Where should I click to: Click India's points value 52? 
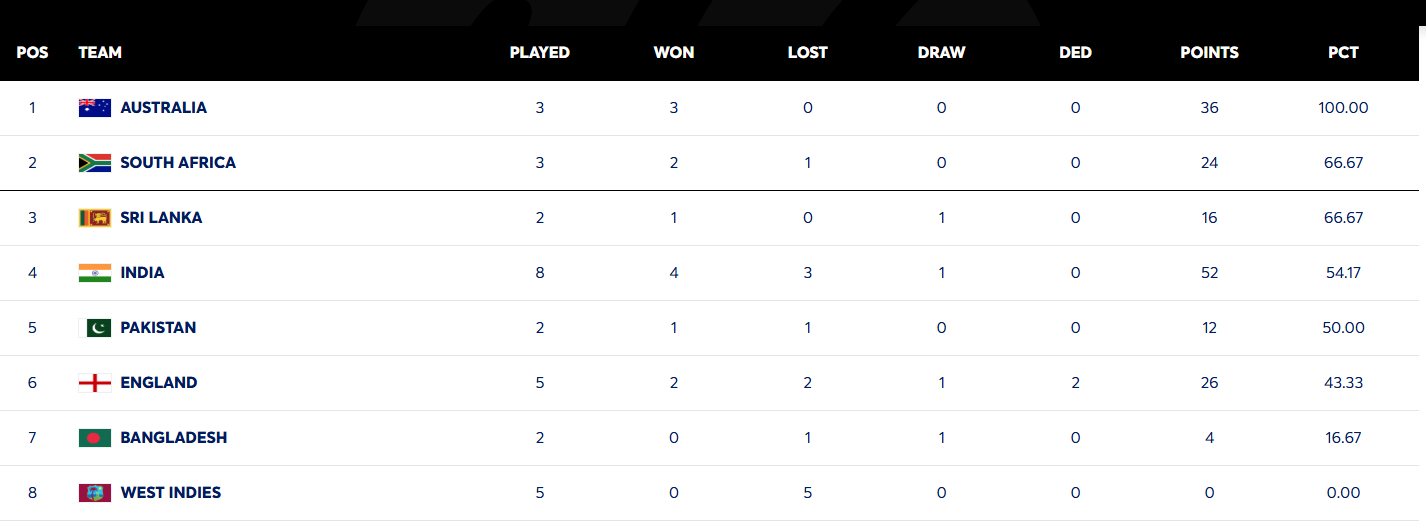1209,273
